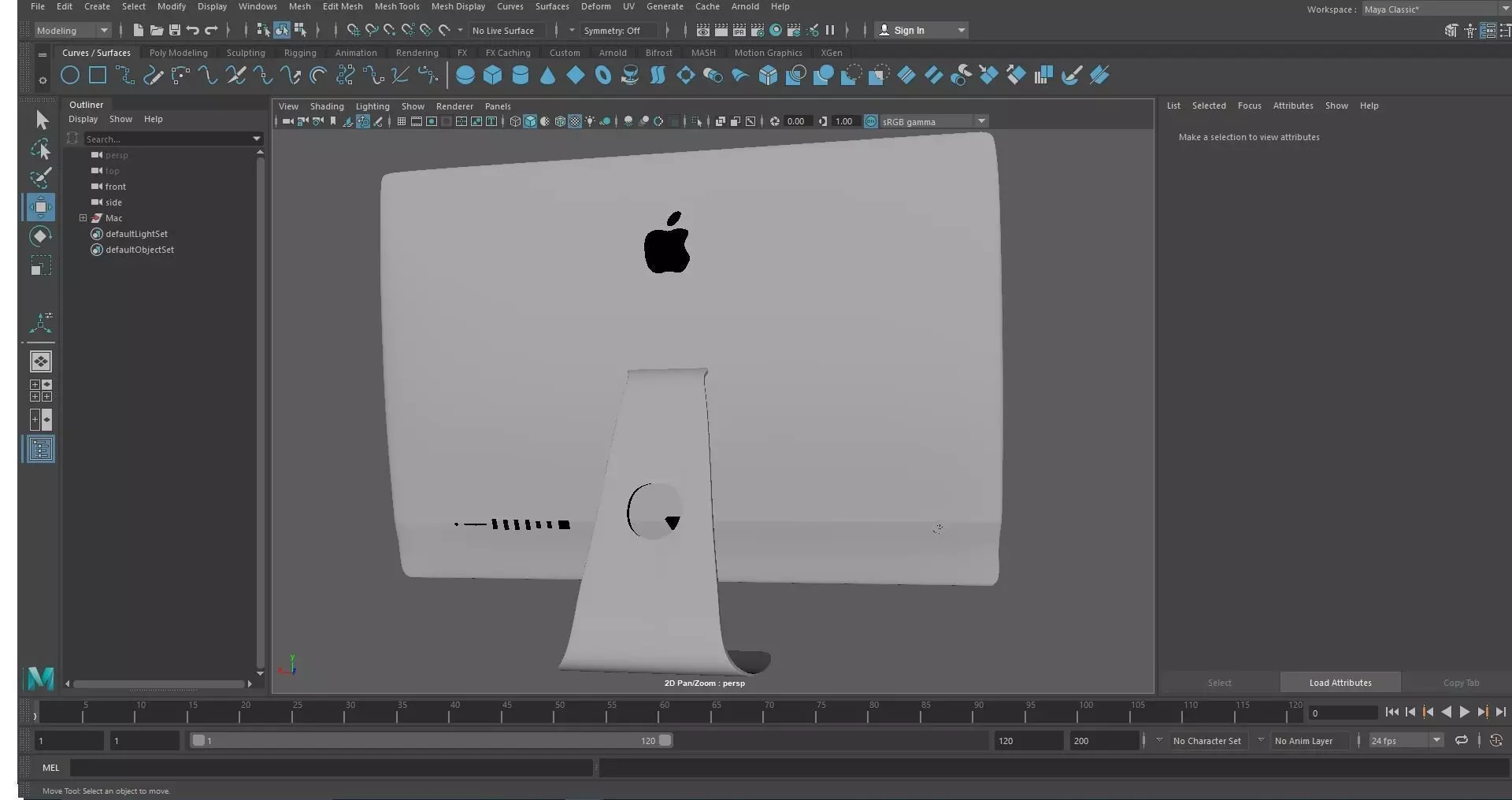Toggle snap to curves
The image size is (1512, 800).
[372, 30]
